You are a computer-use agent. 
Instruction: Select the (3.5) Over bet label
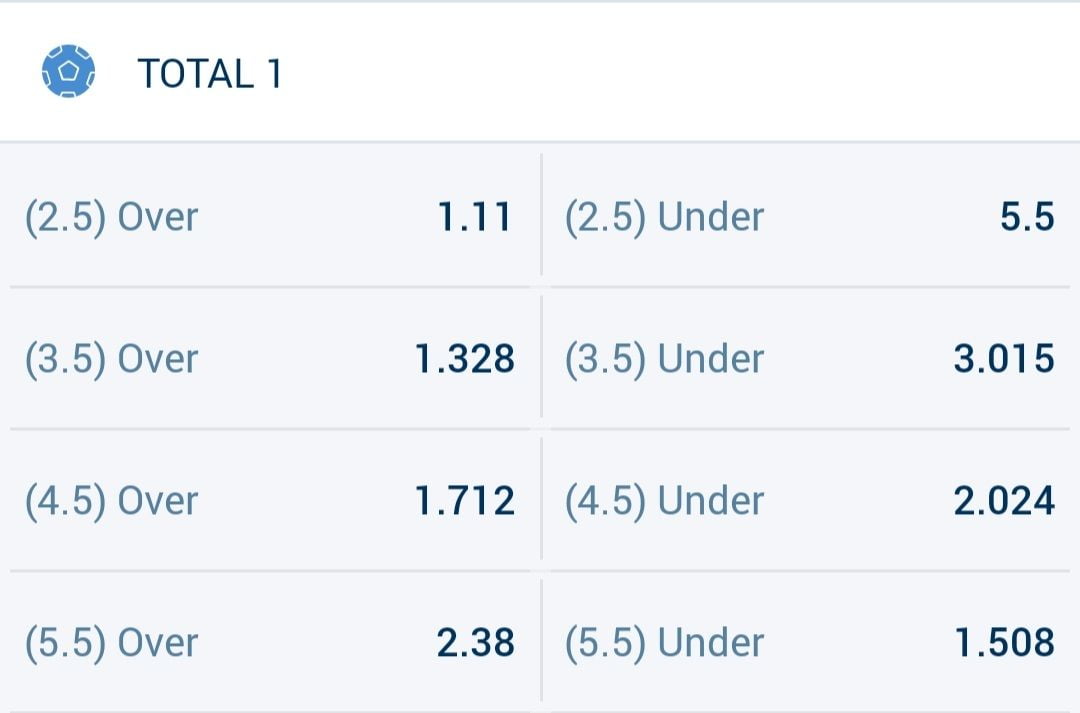[x=112, y=359]
